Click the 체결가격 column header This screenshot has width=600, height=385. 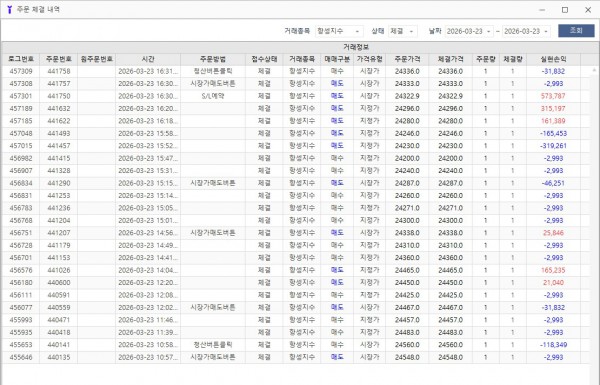pos(450,59)
